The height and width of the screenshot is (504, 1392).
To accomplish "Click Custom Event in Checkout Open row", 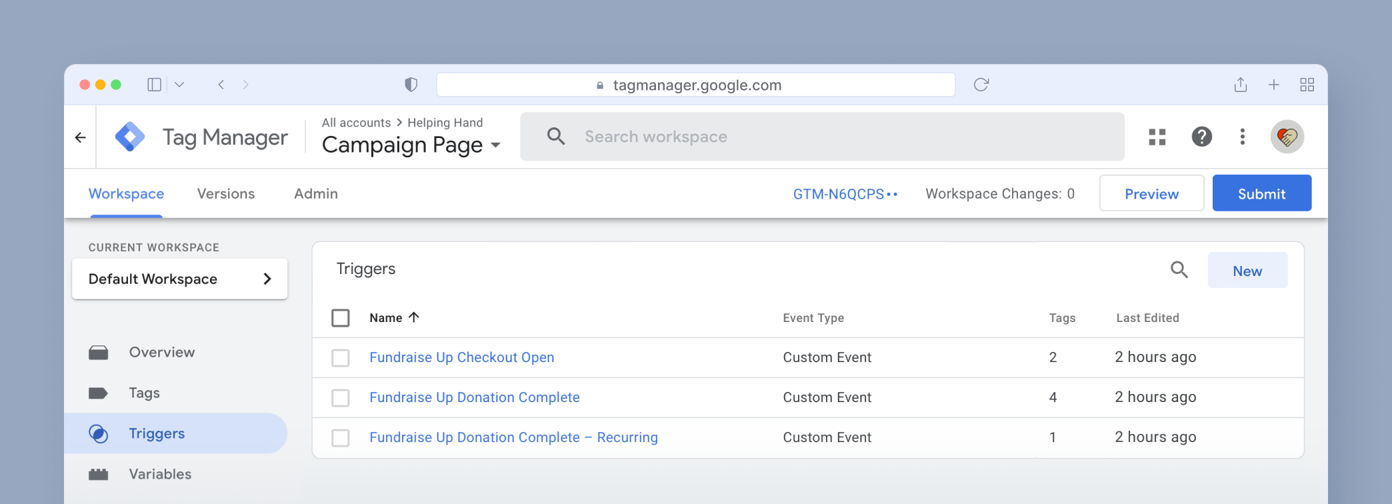I will click(x=827, y=357).
